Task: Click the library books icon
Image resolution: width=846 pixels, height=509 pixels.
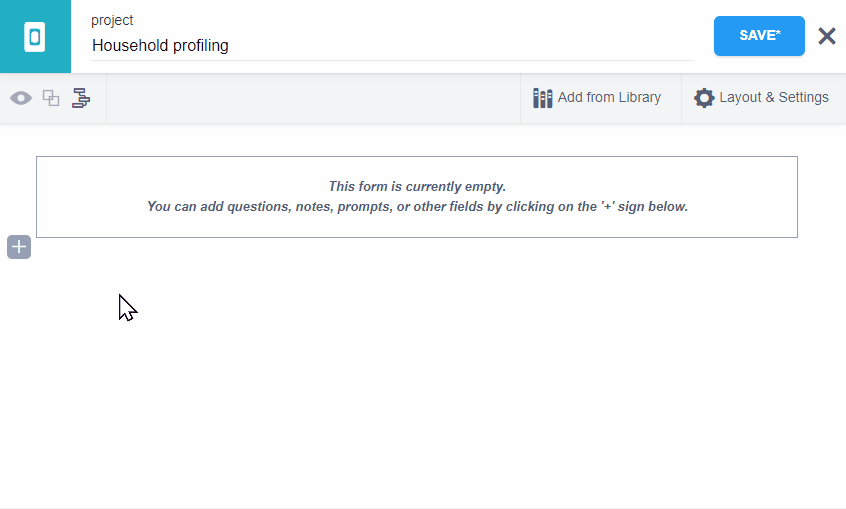Action: coord(542,98)
